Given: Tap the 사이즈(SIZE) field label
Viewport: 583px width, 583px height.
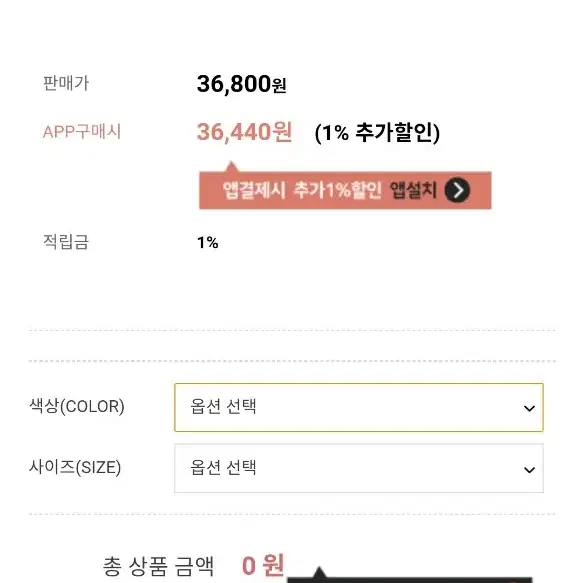Looking at the screenshot, I should pyautogui.click(x=75, y=467).
